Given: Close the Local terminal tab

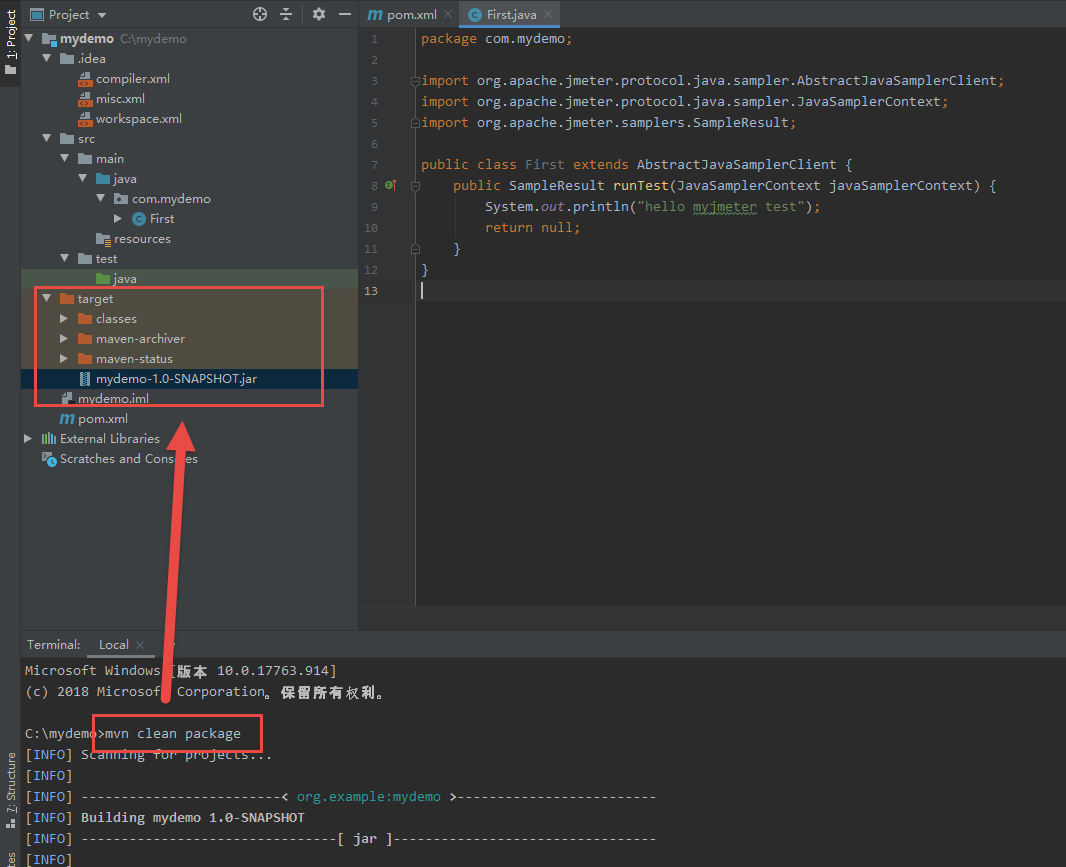Looking at the screenshot, I should pos(140,645).
